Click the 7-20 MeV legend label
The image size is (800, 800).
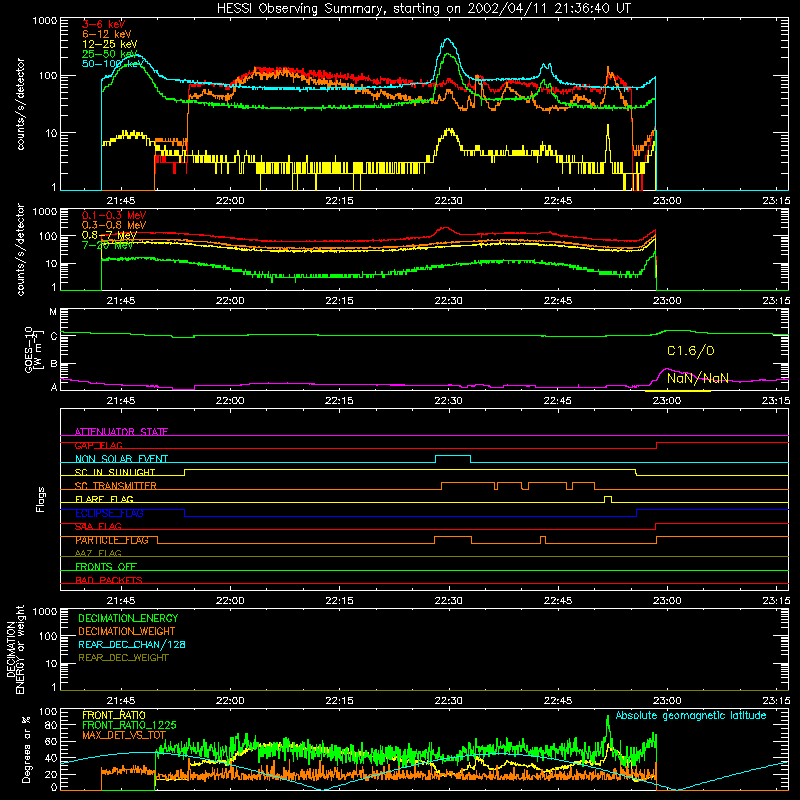point(107,245)
